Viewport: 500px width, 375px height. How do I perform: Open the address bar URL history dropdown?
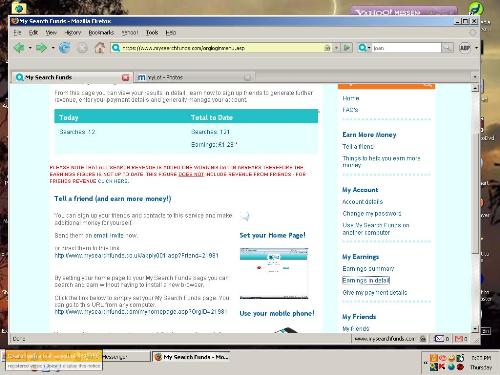click(336, 48)
